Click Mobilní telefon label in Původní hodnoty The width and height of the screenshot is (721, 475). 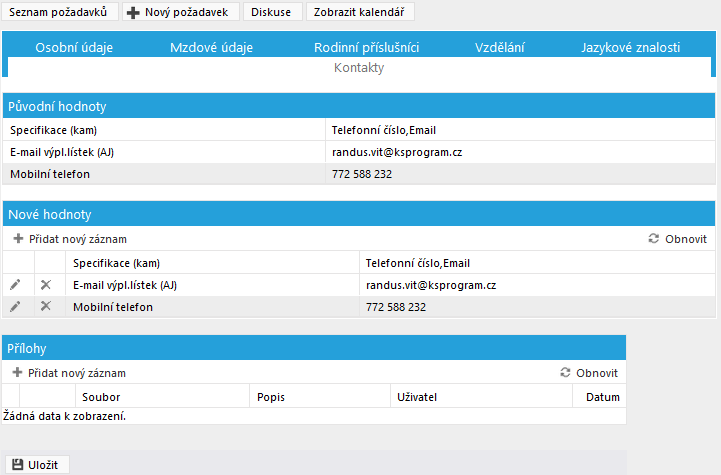pyautogui.click(x=50, y=174)
